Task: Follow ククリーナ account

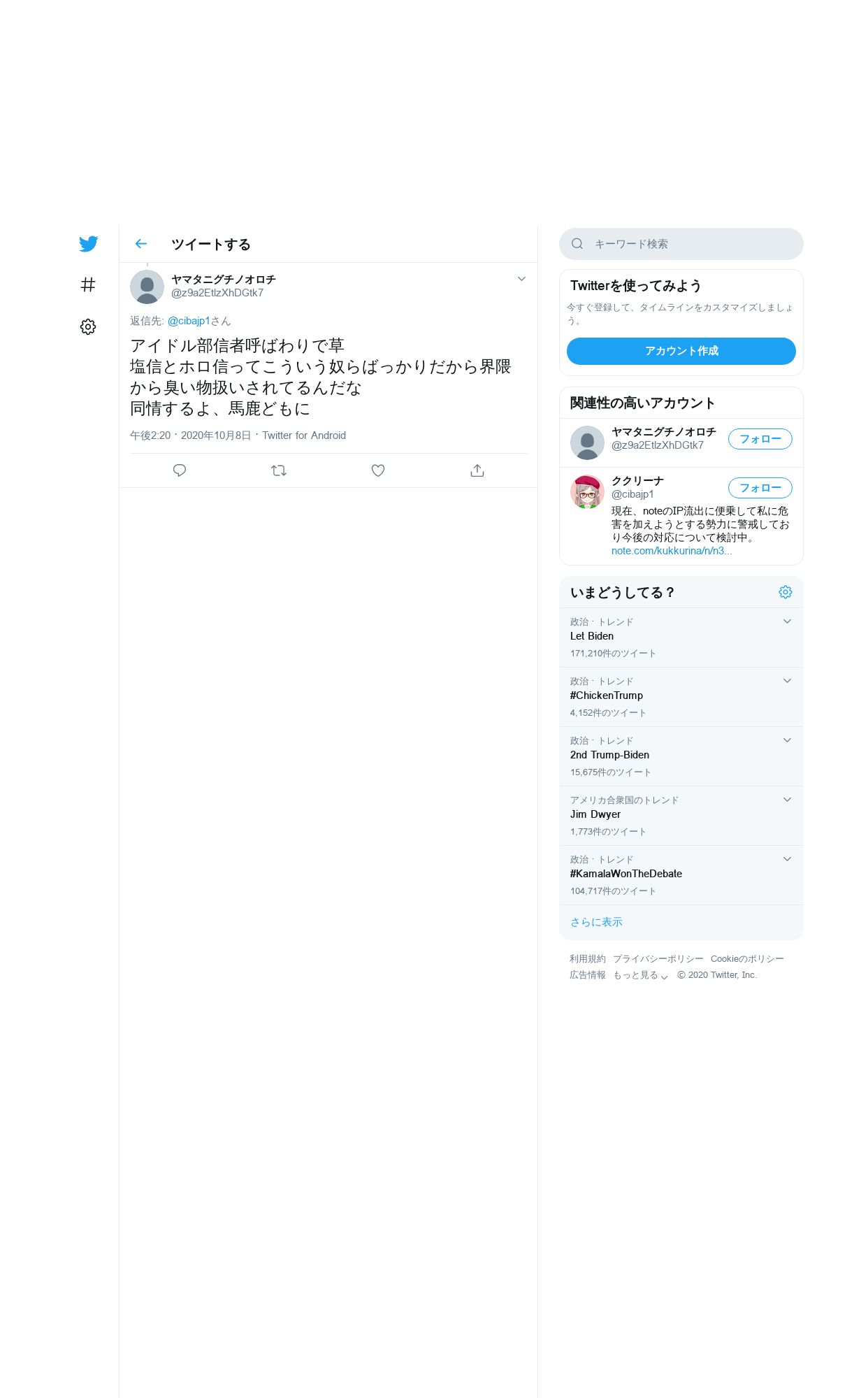Action: click(760, 488)
